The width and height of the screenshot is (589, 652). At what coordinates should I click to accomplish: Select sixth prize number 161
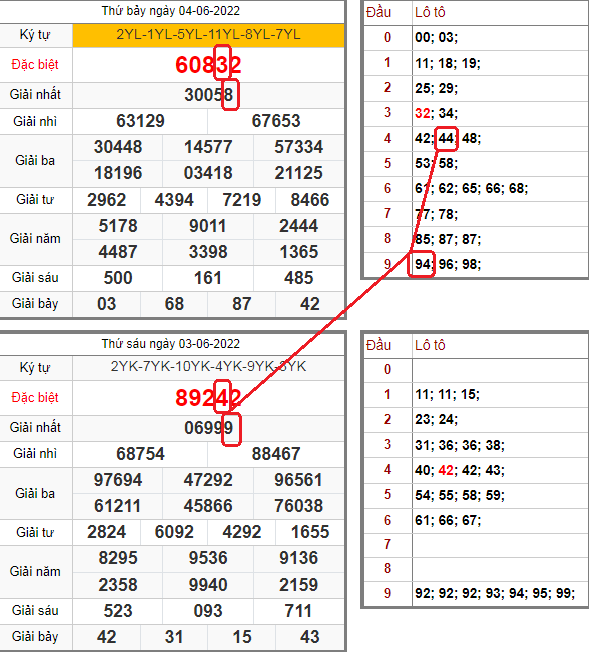208,278
